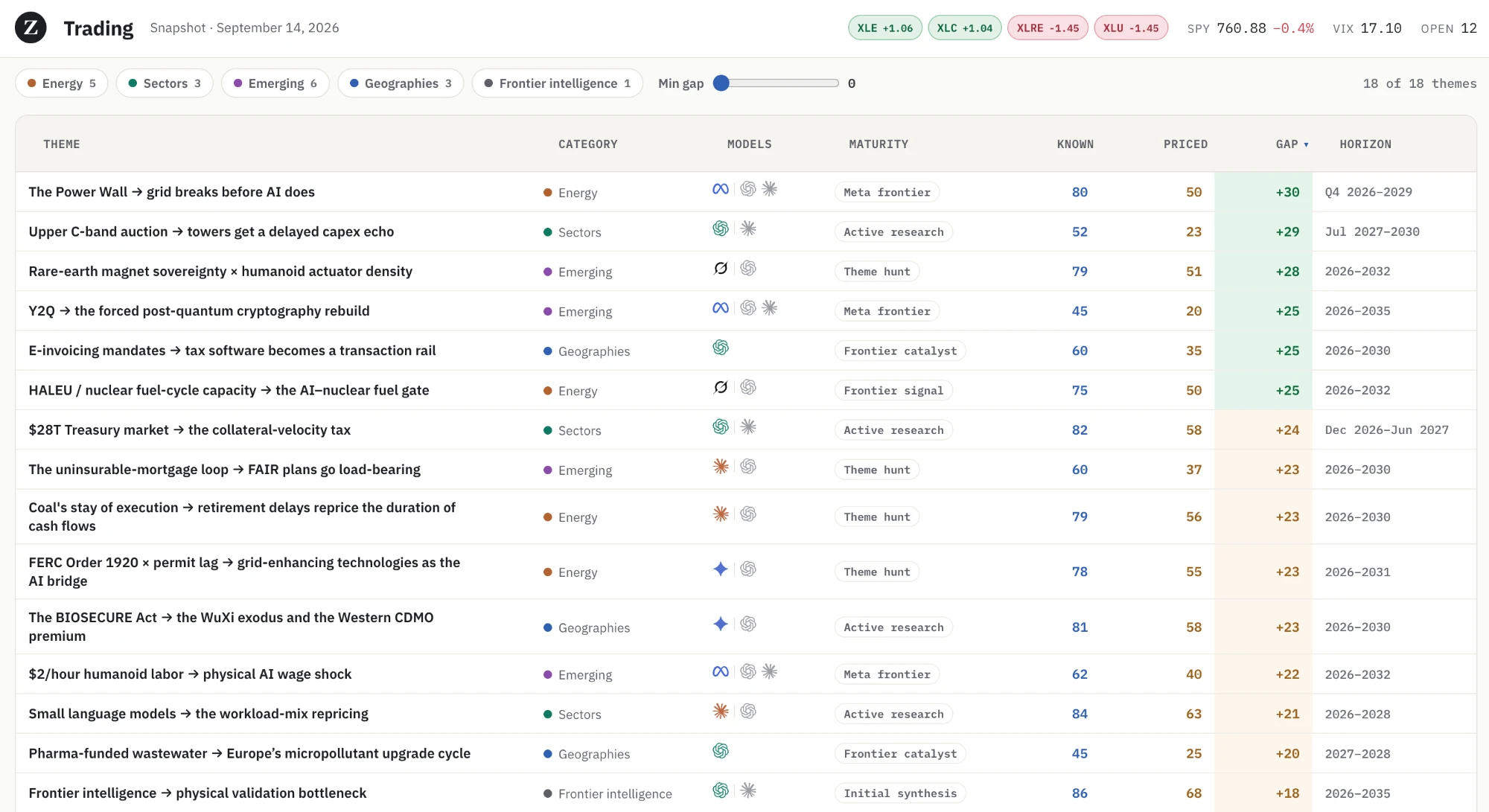Sort by KNOWN column header
This screenshot has height=812, width=1489.
[1075, 144]
